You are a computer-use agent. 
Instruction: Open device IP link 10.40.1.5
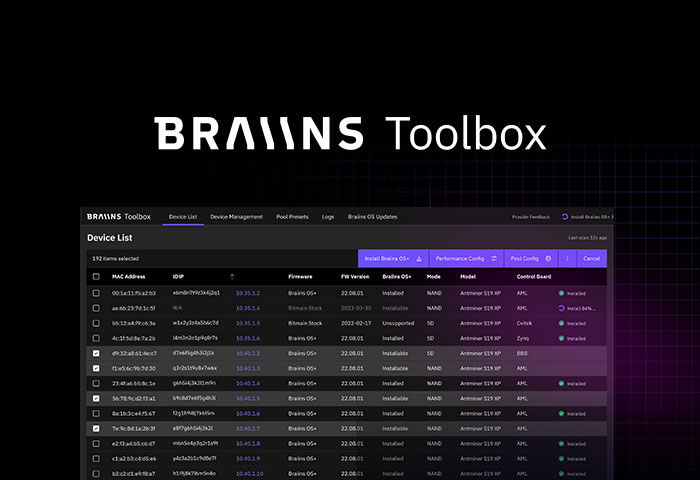click(x=248, y=398)
